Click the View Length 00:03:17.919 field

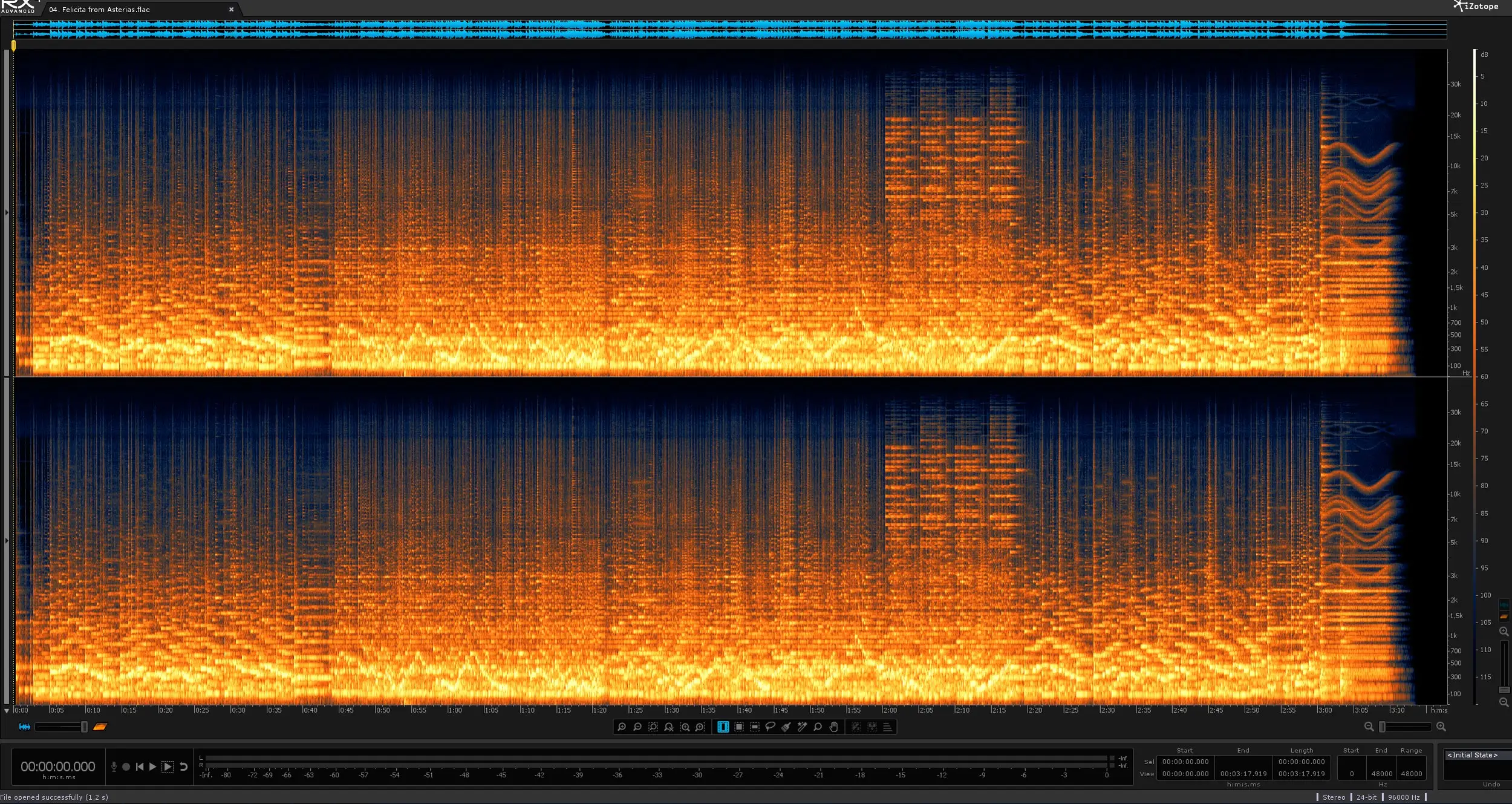click(x=1302, y=774)
